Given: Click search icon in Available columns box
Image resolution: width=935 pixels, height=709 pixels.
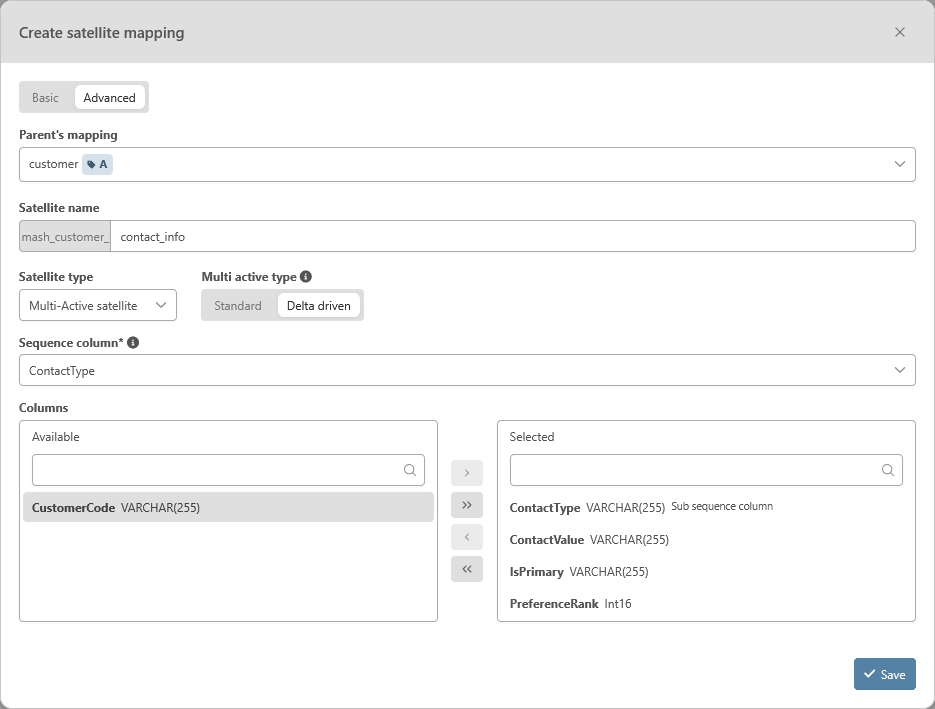Looking at the screenshot, I should point(410,470).
